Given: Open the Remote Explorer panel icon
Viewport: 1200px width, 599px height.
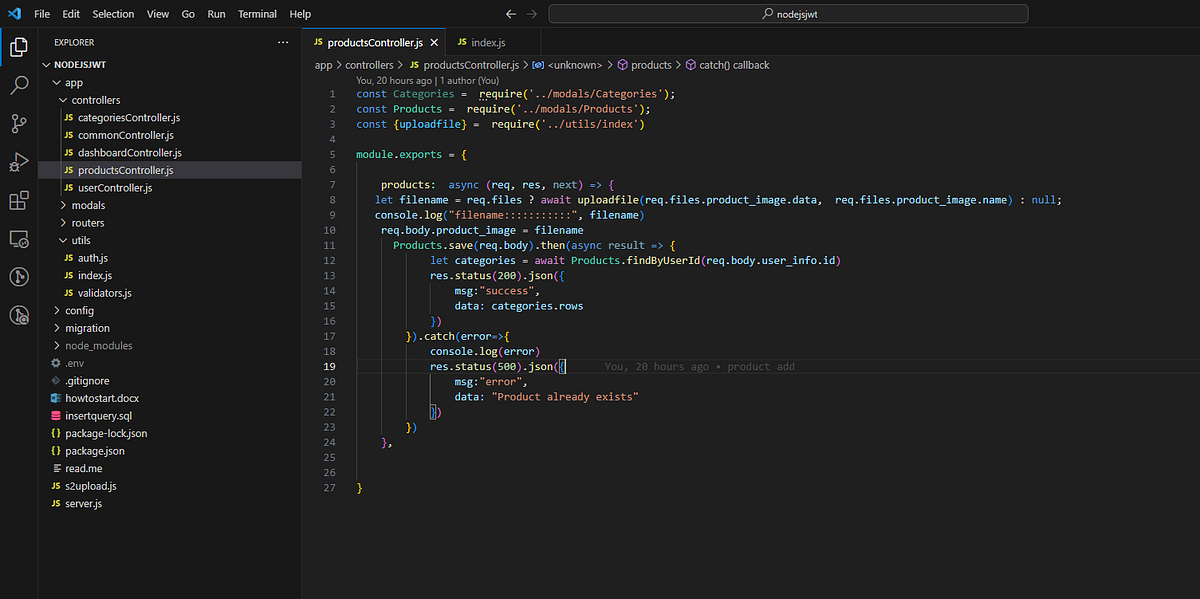Looking at the screenshot, I should (x=20, y=239).
